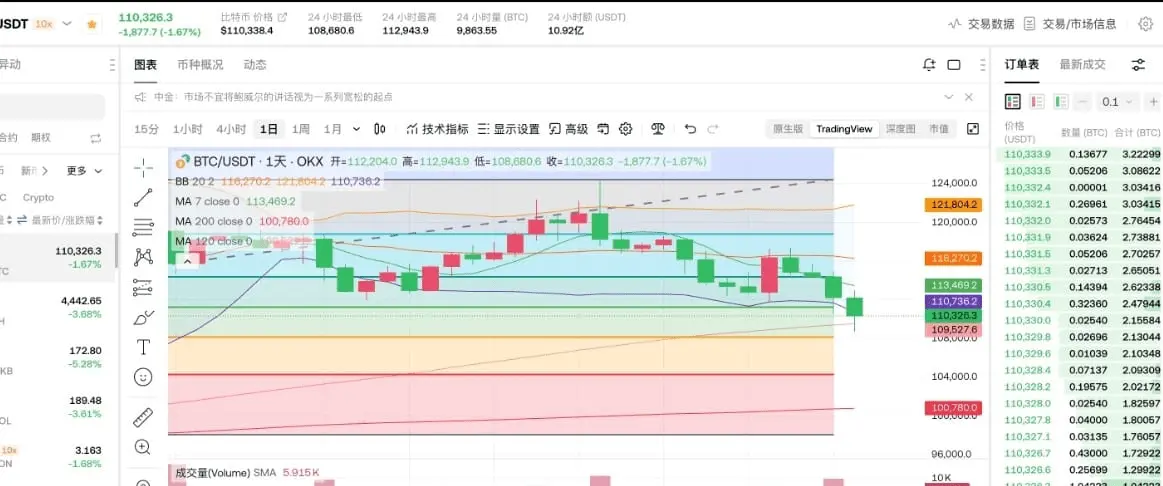Open 交易数据 trading data
The height and width of the screenshot is (486, 1163).
pyautogui.click(x=981, y=24)
